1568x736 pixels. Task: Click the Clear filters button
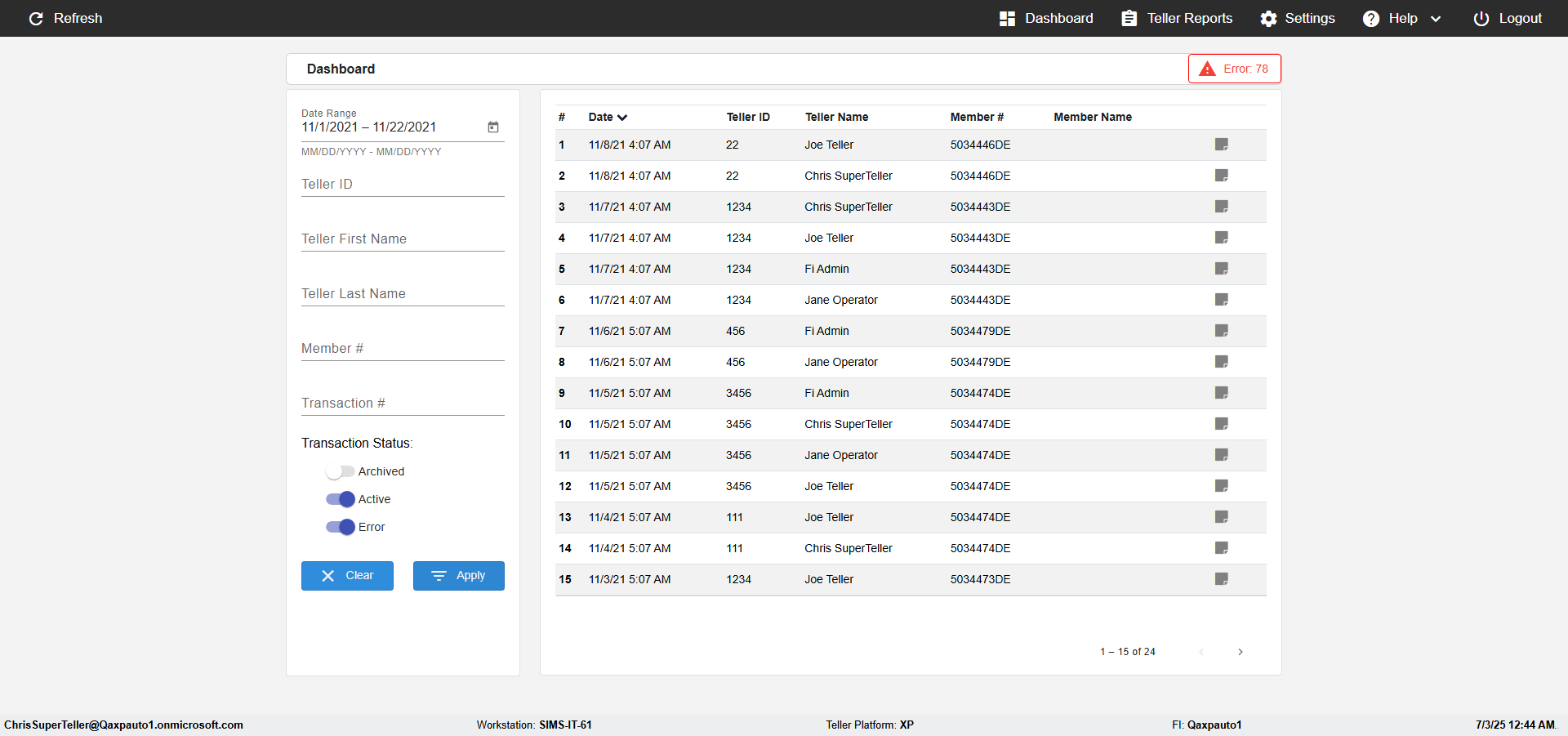pyautogui.click(x=347, y=575)
